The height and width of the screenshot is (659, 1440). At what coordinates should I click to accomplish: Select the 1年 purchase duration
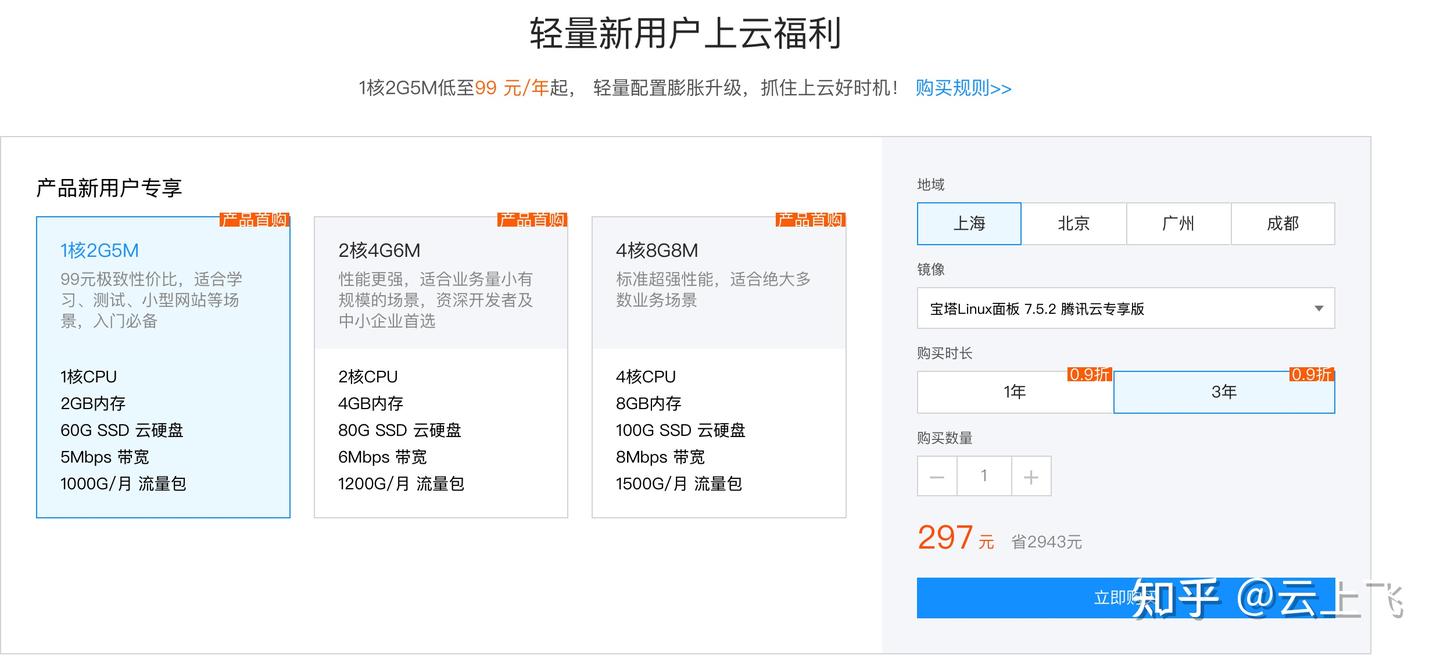pyautogui.click(x=1015, y=391)
